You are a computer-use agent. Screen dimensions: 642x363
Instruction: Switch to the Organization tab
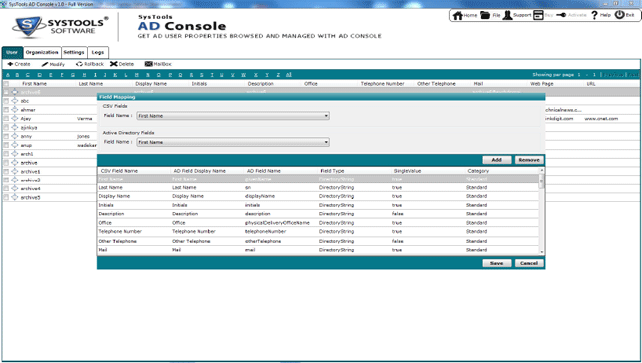[42, 52]
